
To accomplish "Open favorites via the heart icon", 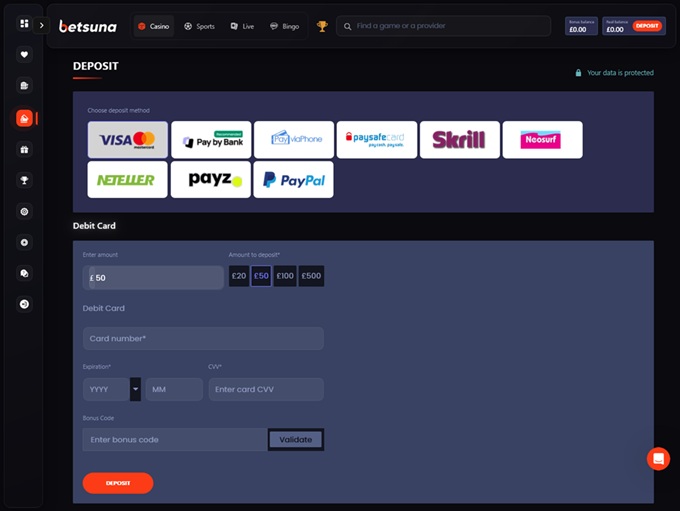I will (x=24, y=55).
